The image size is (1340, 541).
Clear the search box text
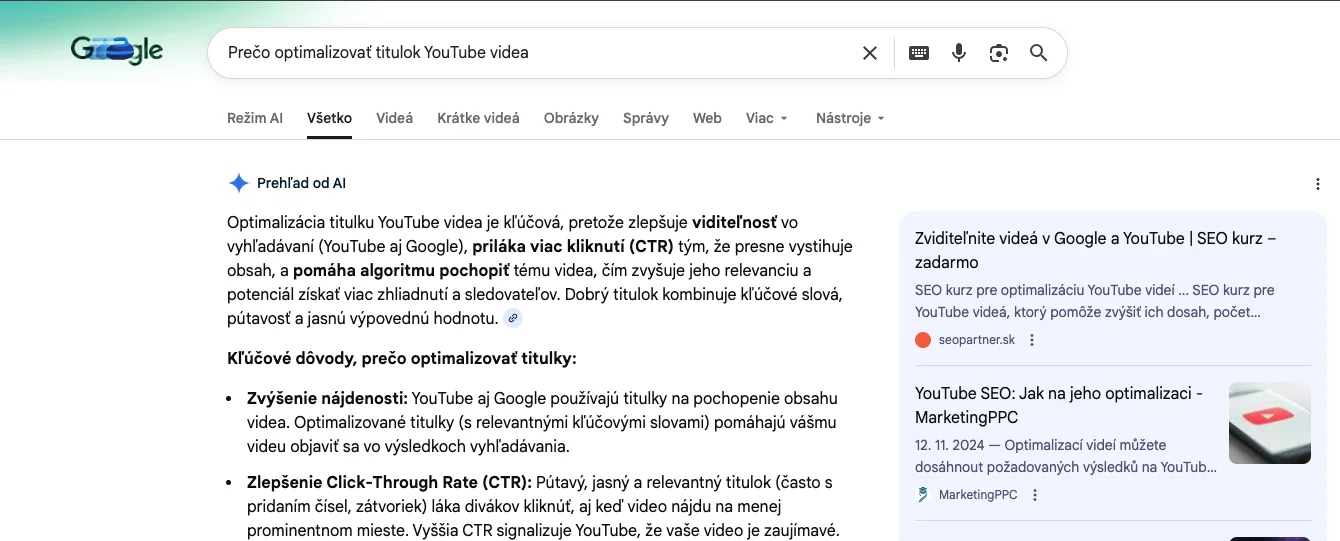point(870,53)
